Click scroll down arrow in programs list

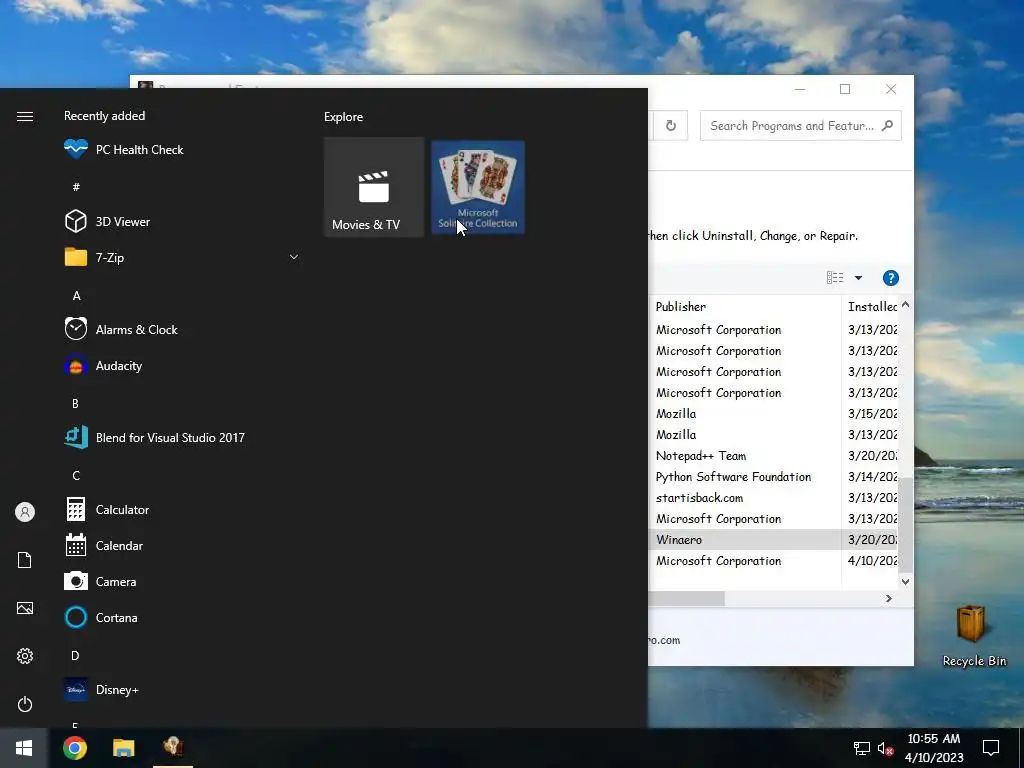(x=906, y=581)
